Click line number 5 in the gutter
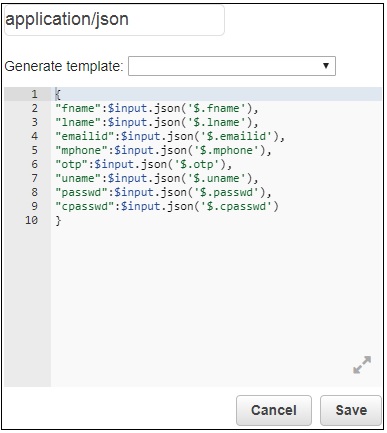This screenshot has height=433, width=387. [x=34, y=150]
